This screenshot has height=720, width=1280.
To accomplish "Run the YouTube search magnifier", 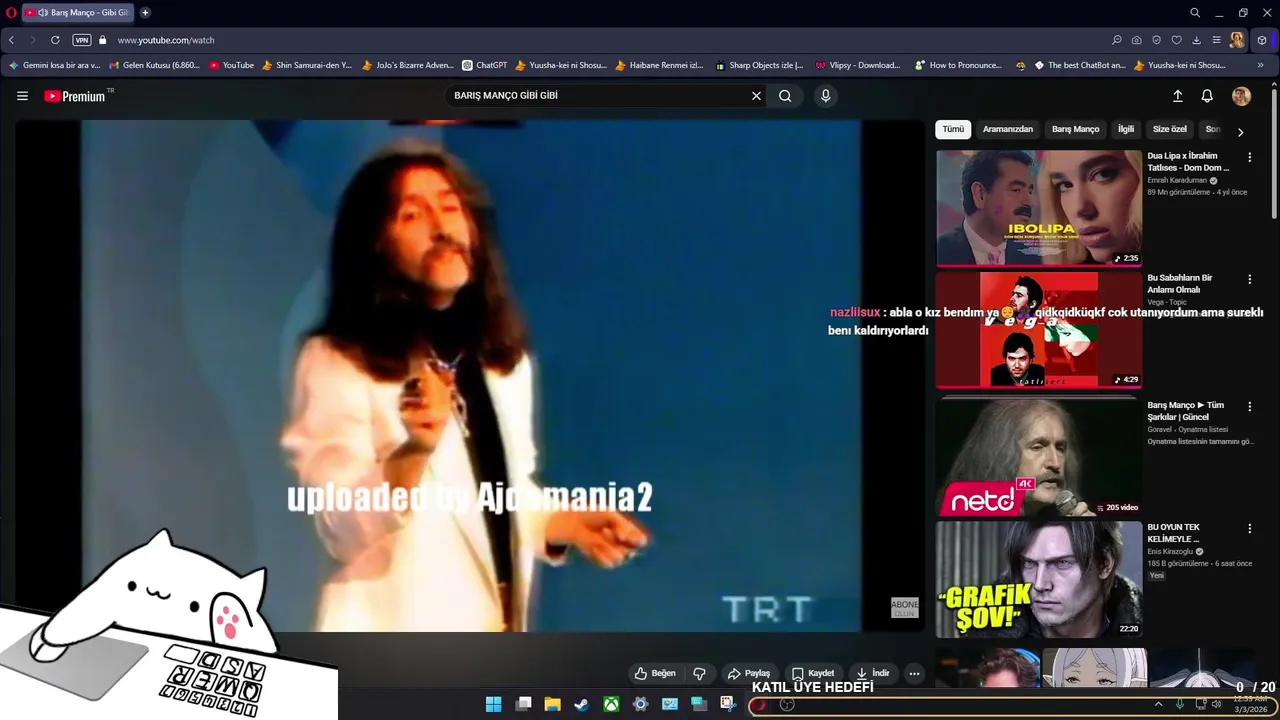I will (785, 96).
